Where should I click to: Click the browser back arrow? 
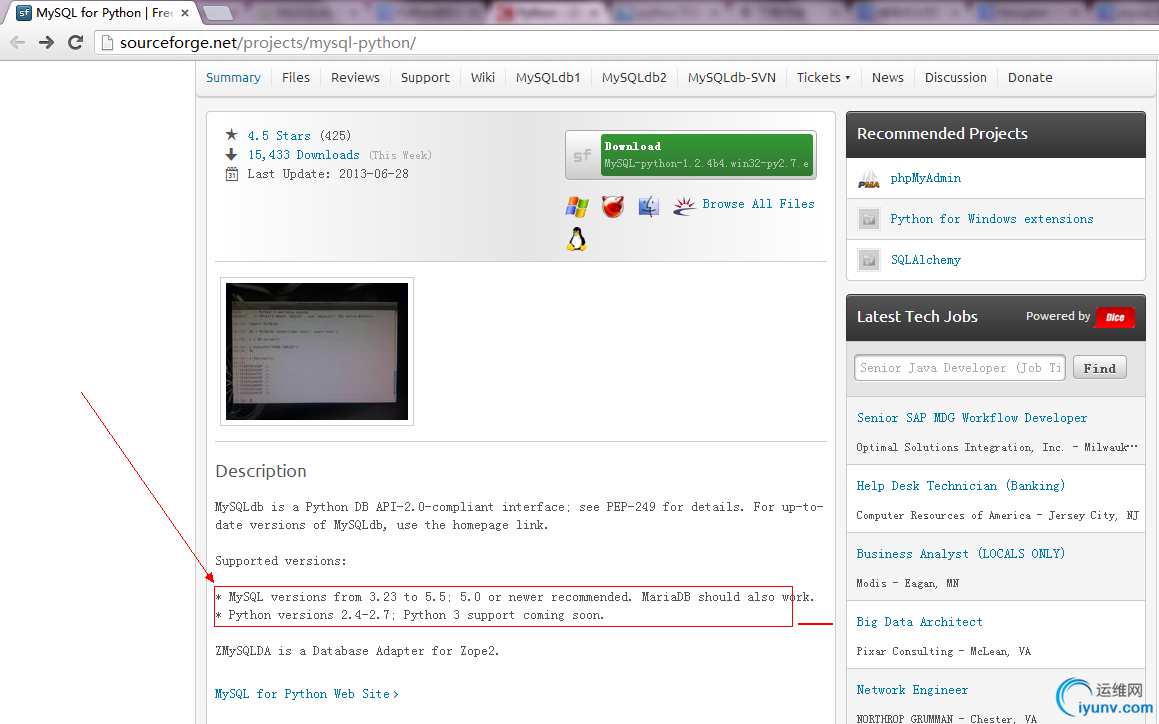[x=18, y=42]
